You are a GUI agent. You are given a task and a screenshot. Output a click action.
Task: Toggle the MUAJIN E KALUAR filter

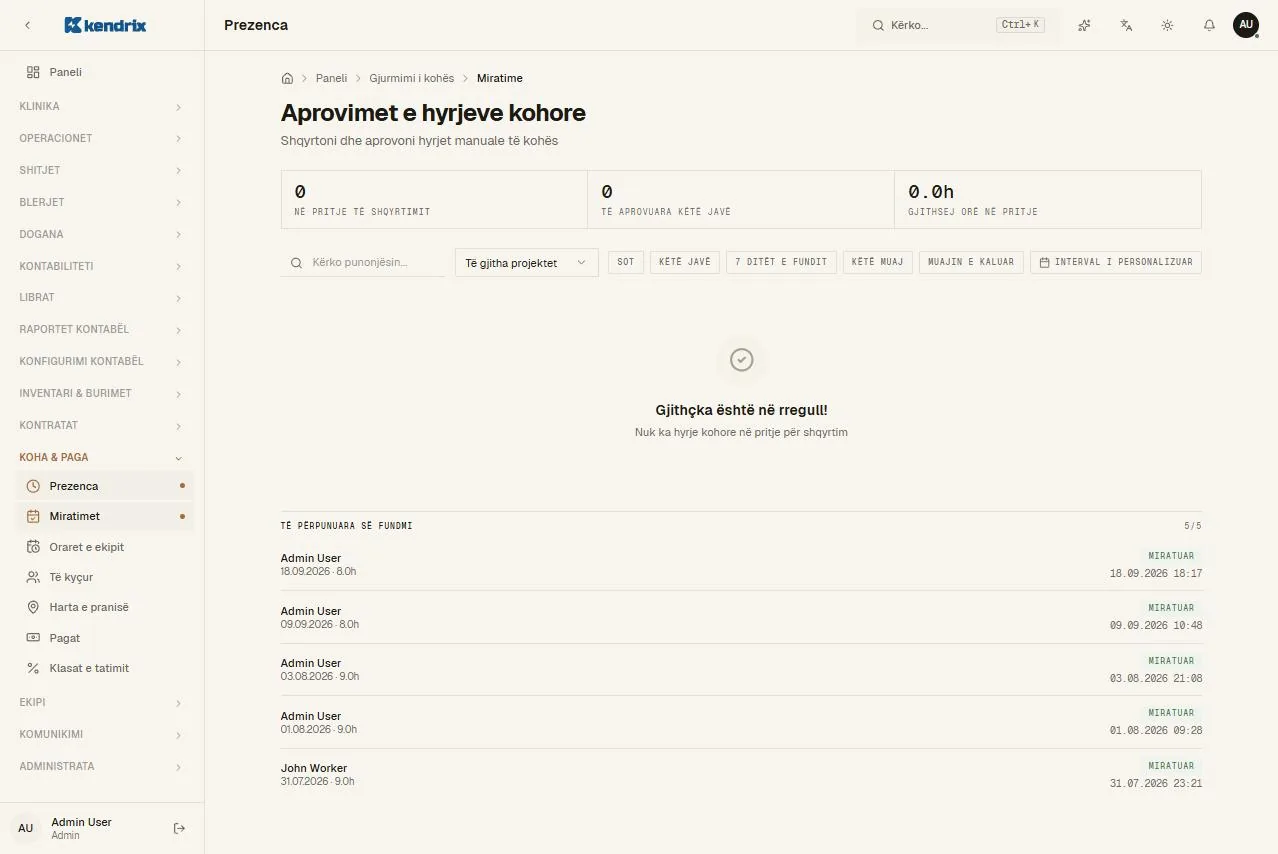point(971,262)
